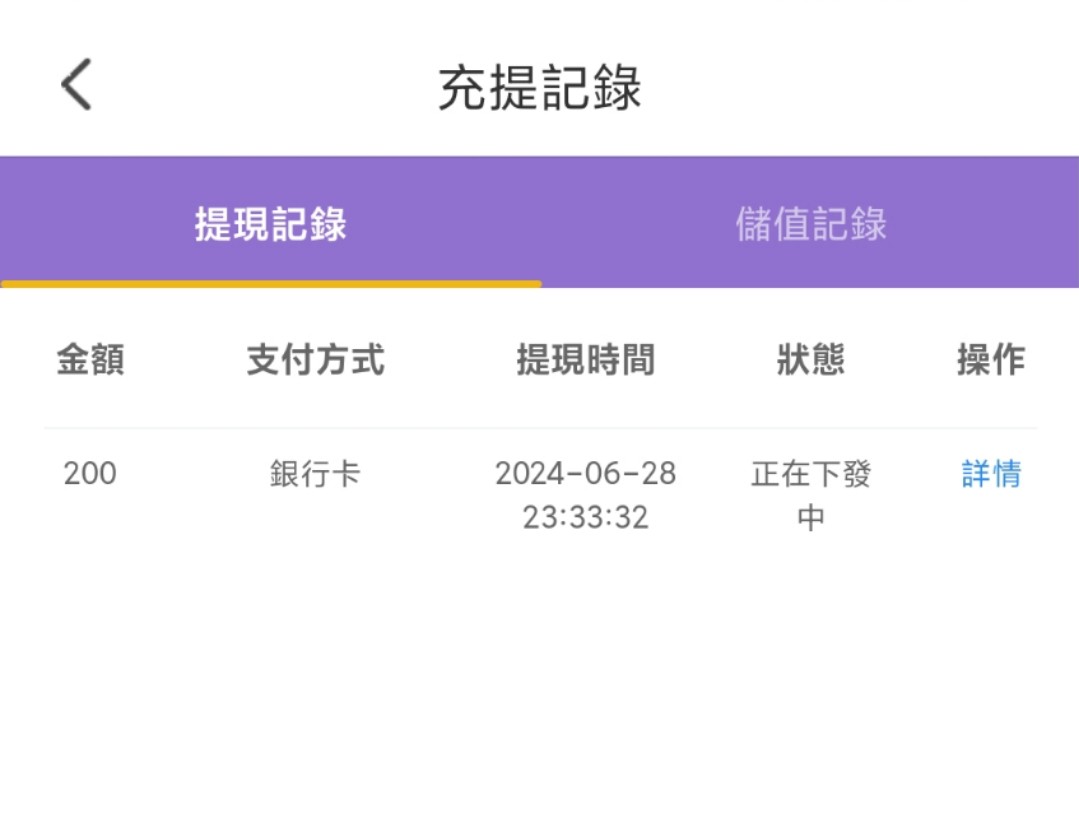Click the 狀態 column header

pyautogui.click(x=810, y=361)
